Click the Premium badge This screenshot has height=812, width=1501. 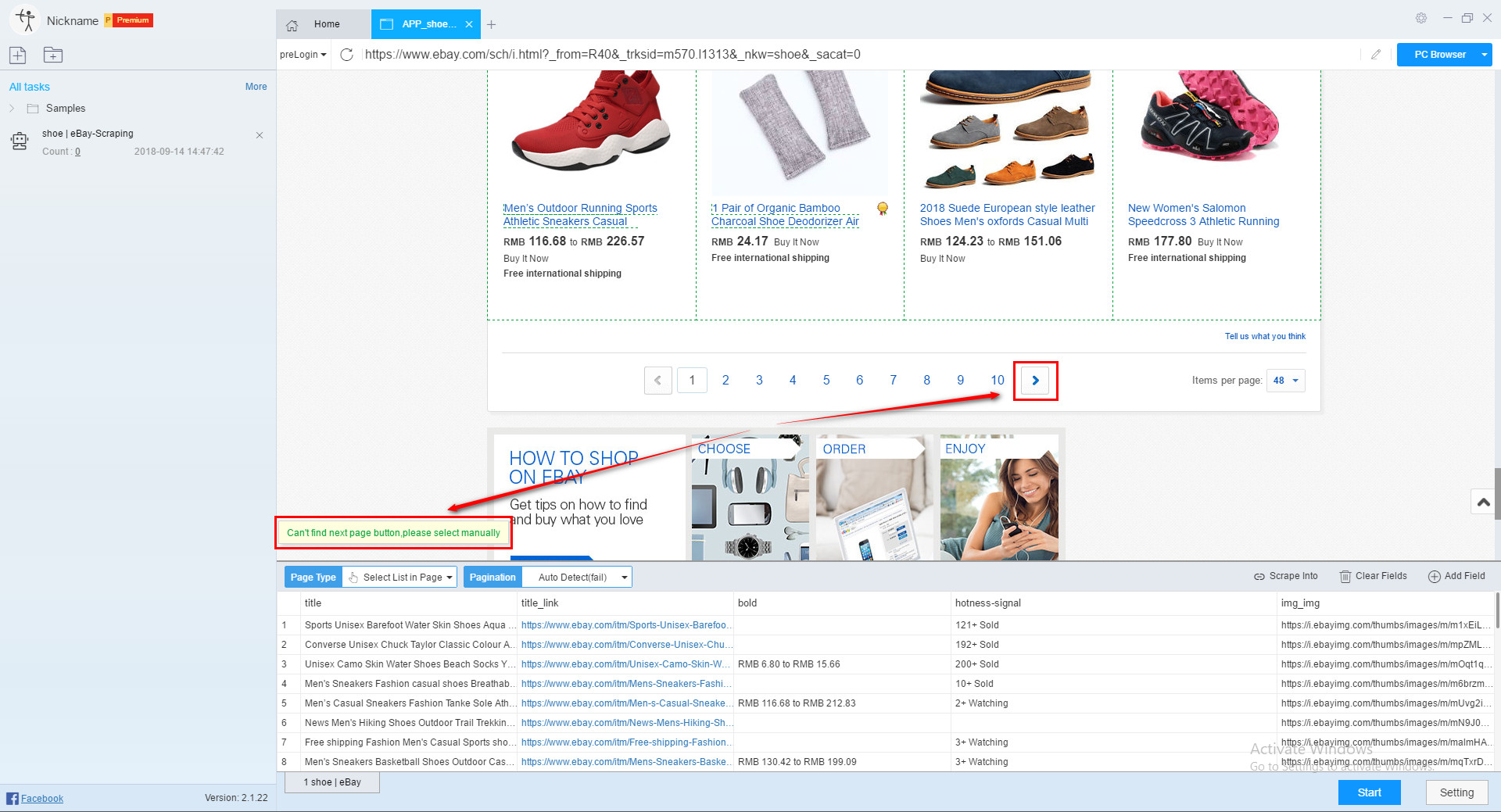point(129,20)
